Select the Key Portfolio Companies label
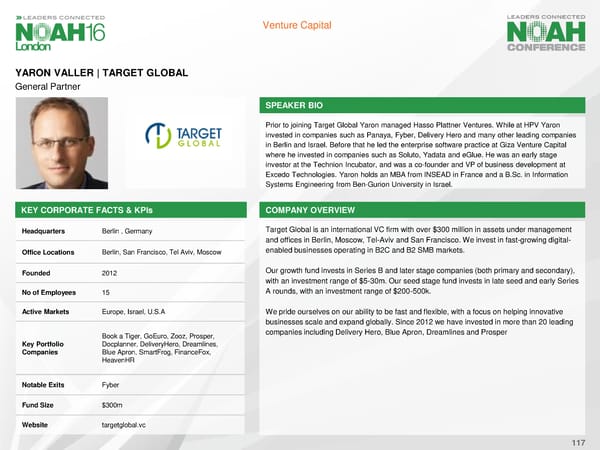The image size is (600, 450). pos(45,349)
